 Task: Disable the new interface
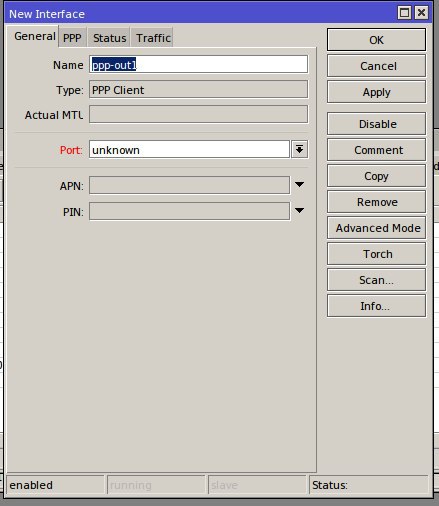click(x=376, y=124)
